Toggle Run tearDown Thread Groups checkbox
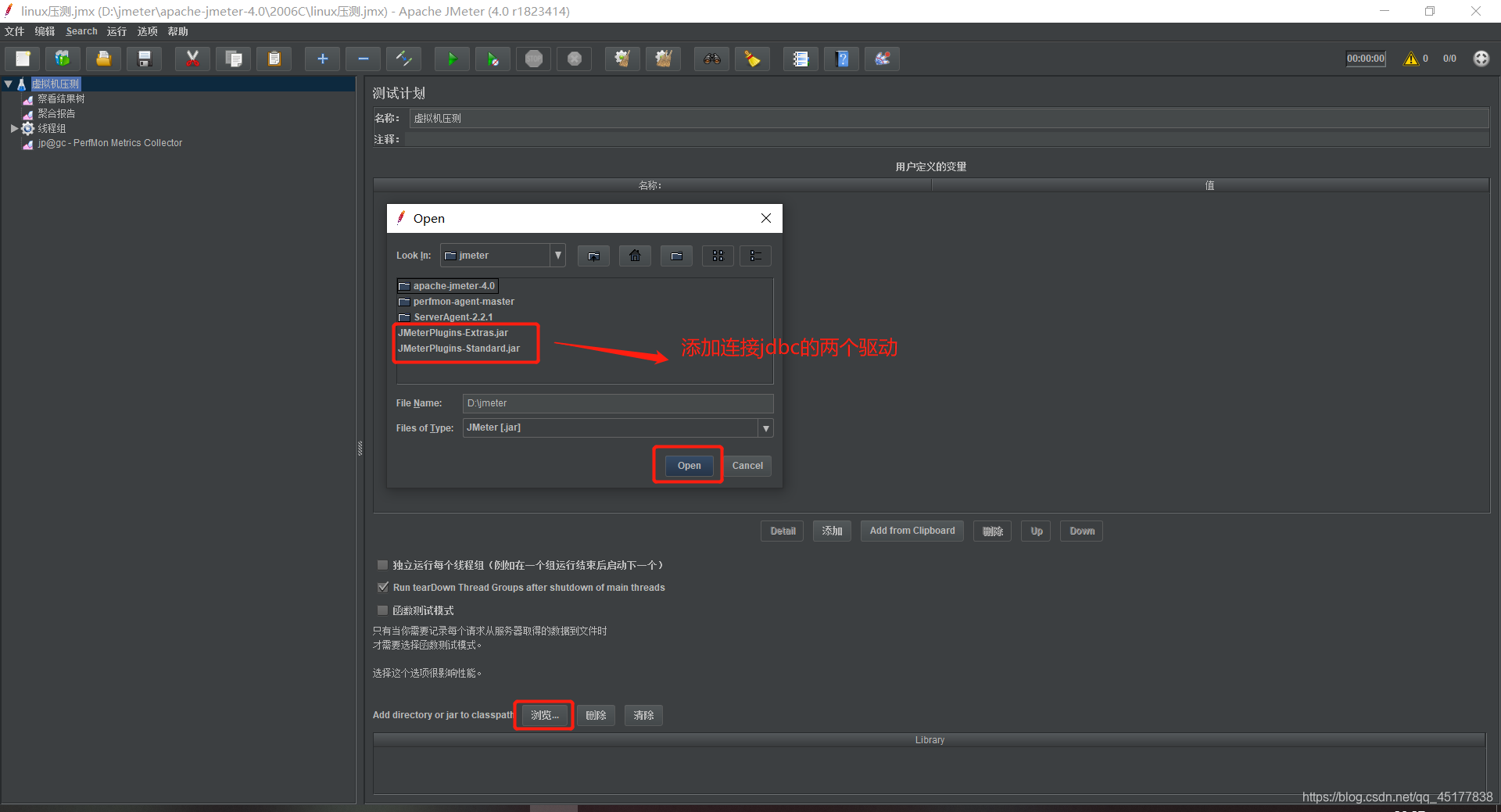 point(383,587)
